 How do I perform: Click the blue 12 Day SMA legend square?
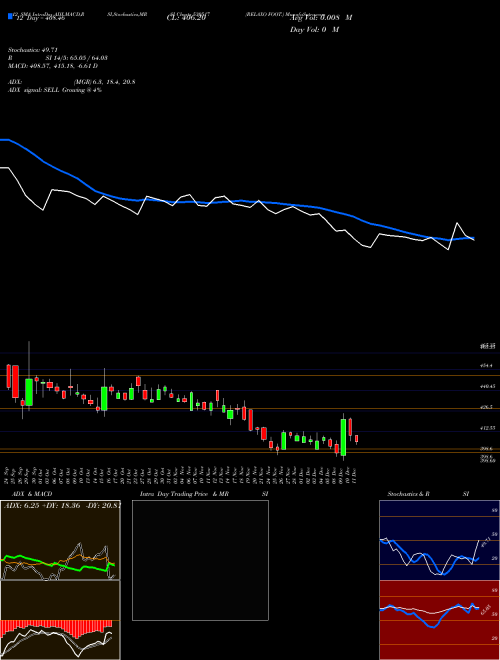pyautogui.click(x=10, y=16)
